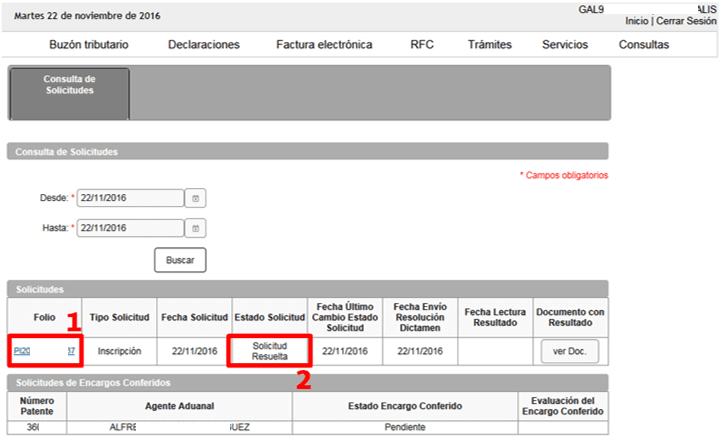Screen dimensions: 724x448
Task: Click Buscar button
Action: 180,260
